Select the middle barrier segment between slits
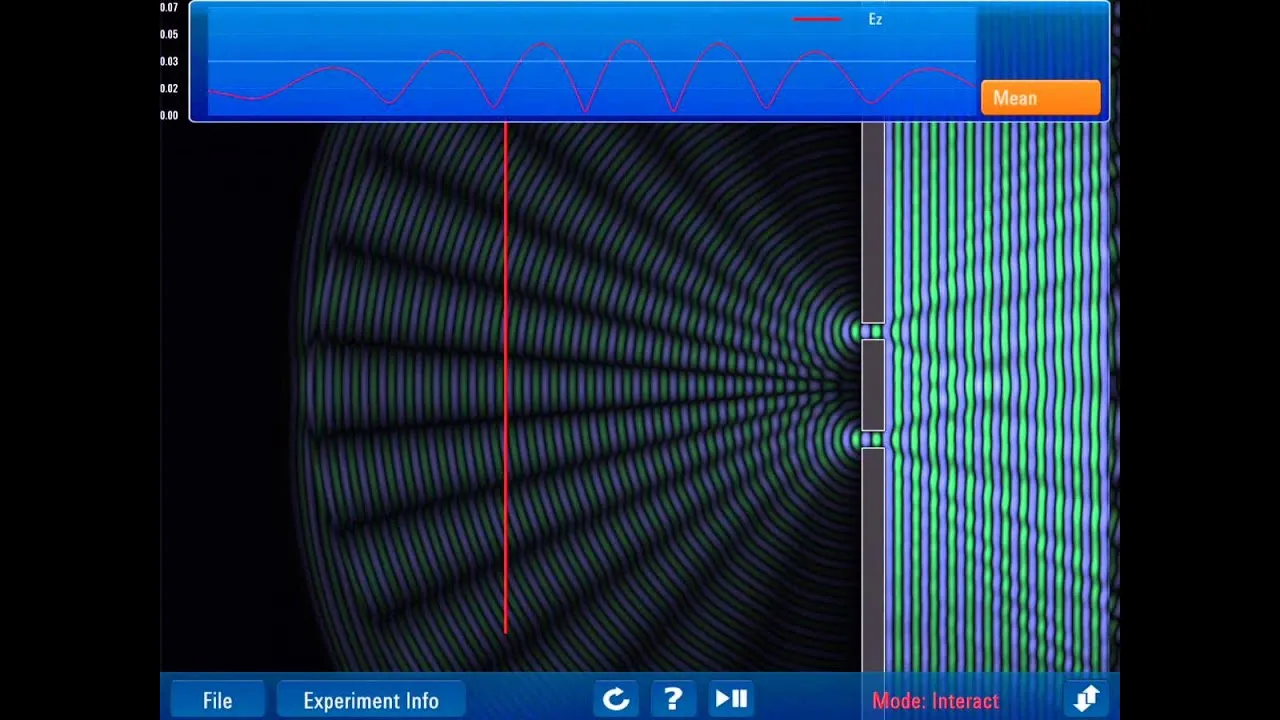This screenshot has width=1280, height=720. pos(873,385)
